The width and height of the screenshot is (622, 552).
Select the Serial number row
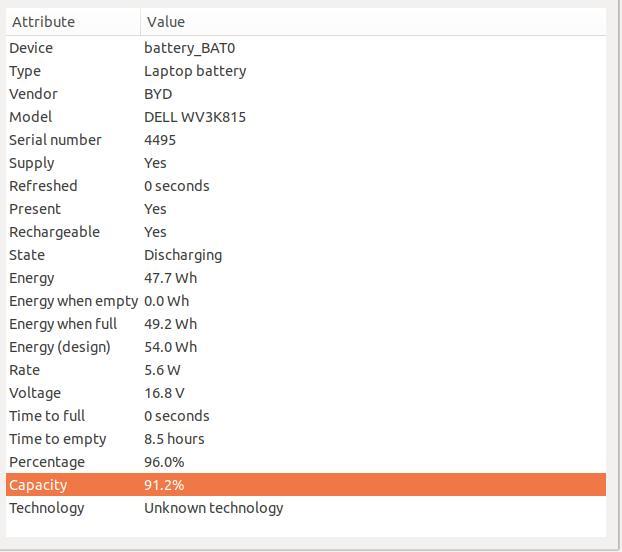tap(306, 140)
